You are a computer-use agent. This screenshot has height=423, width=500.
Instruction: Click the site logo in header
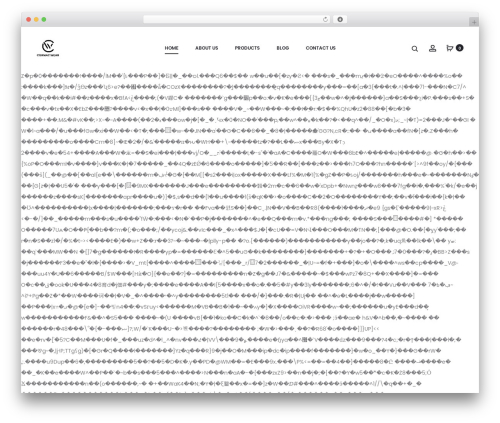(48, 48)
